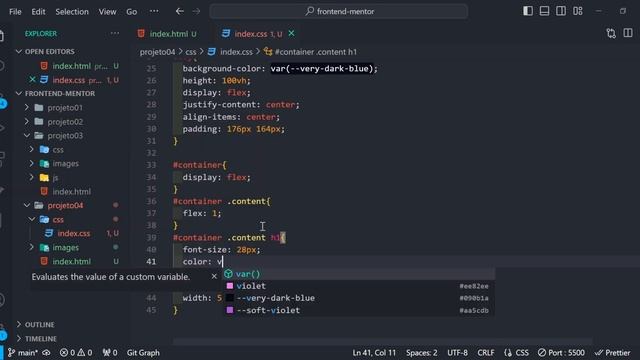This screenshot has height=360, width=640.
Task: Click Port : 5500 live server status item
Action: (561, 353)
